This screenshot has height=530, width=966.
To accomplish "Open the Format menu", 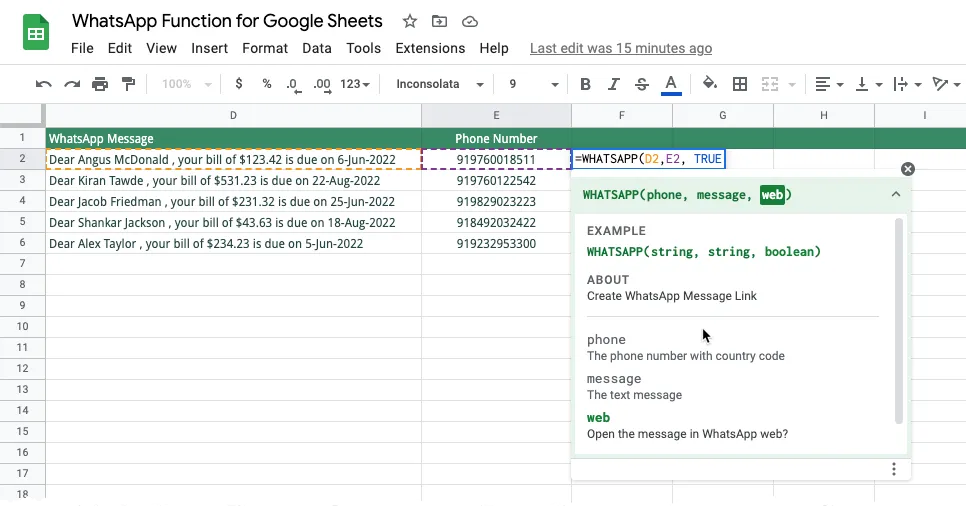I will (x=264, y=48).
